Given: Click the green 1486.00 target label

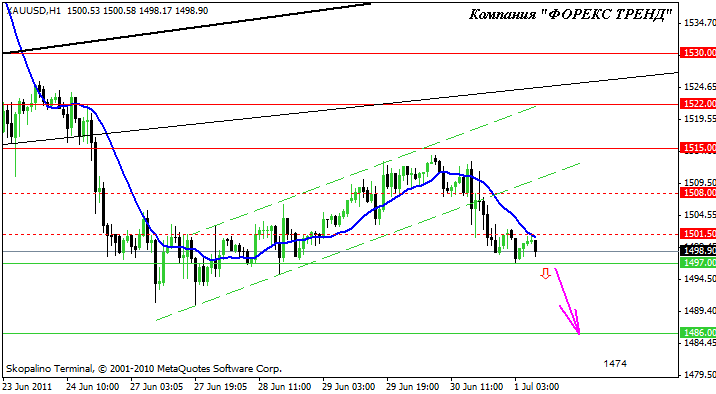Looking at the screenshot, I should click(x=698, y=333).
